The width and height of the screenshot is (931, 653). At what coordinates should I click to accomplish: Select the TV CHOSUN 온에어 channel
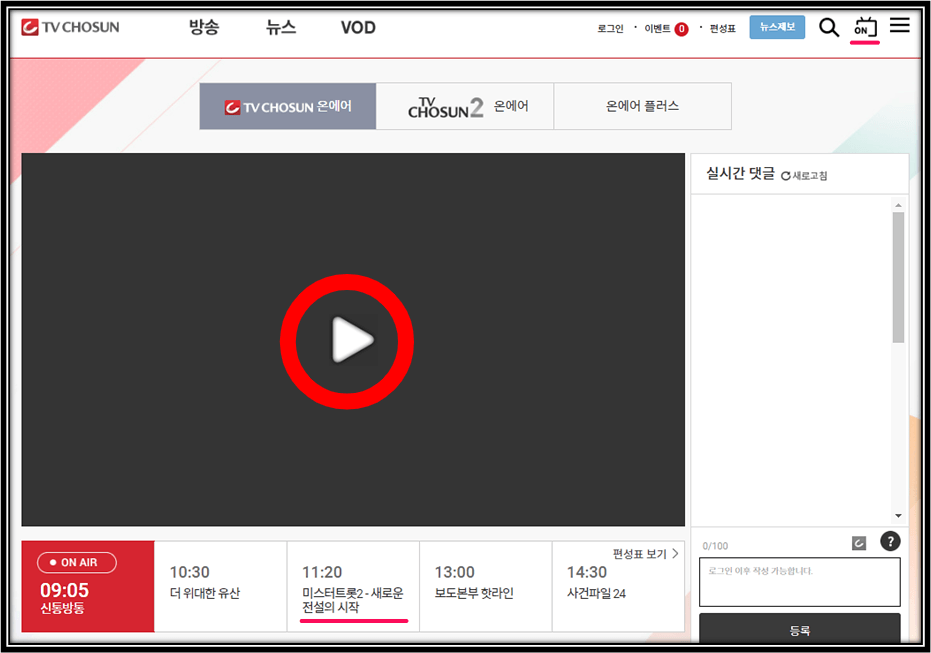tap(288, 105)
